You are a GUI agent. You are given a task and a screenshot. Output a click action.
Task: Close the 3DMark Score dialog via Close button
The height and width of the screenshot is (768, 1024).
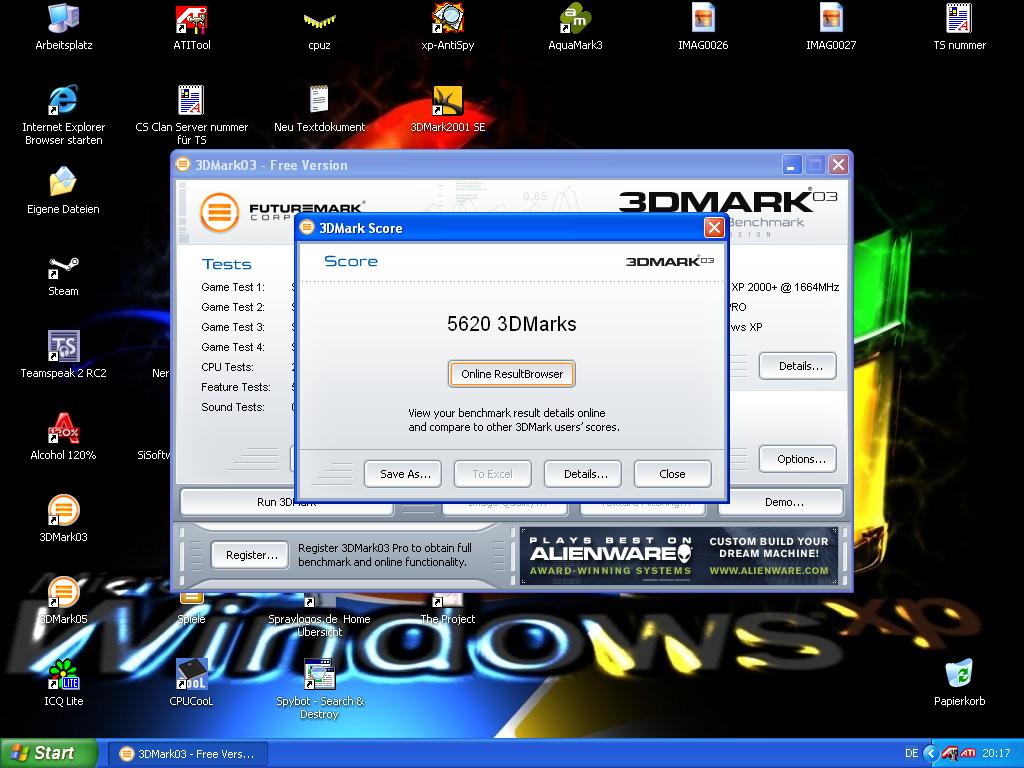672,474
